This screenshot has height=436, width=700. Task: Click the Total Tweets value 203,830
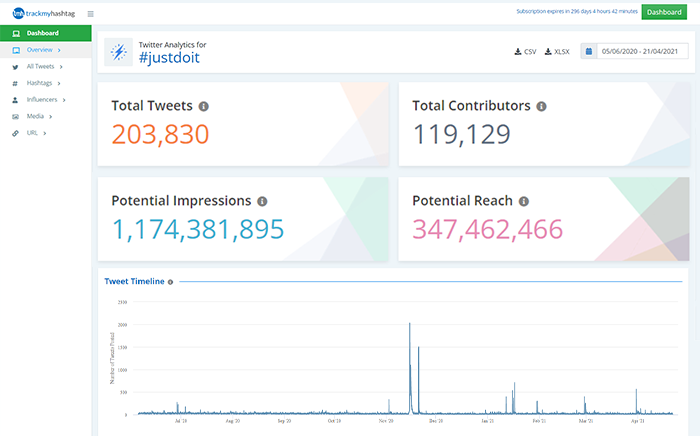160,134
